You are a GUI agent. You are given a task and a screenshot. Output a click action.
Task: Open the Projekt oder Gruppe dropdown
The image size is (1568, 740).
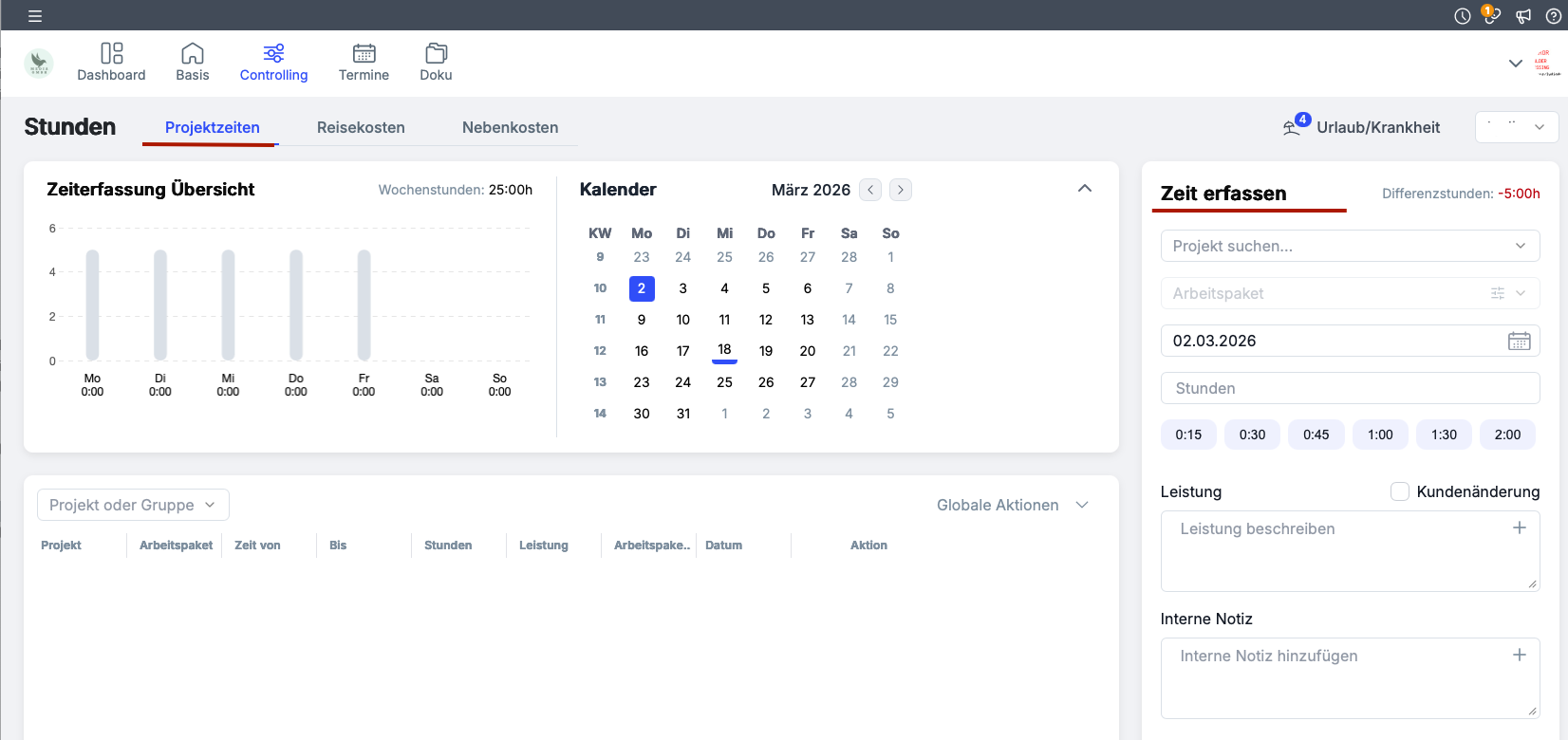click(x=133, y=505)
